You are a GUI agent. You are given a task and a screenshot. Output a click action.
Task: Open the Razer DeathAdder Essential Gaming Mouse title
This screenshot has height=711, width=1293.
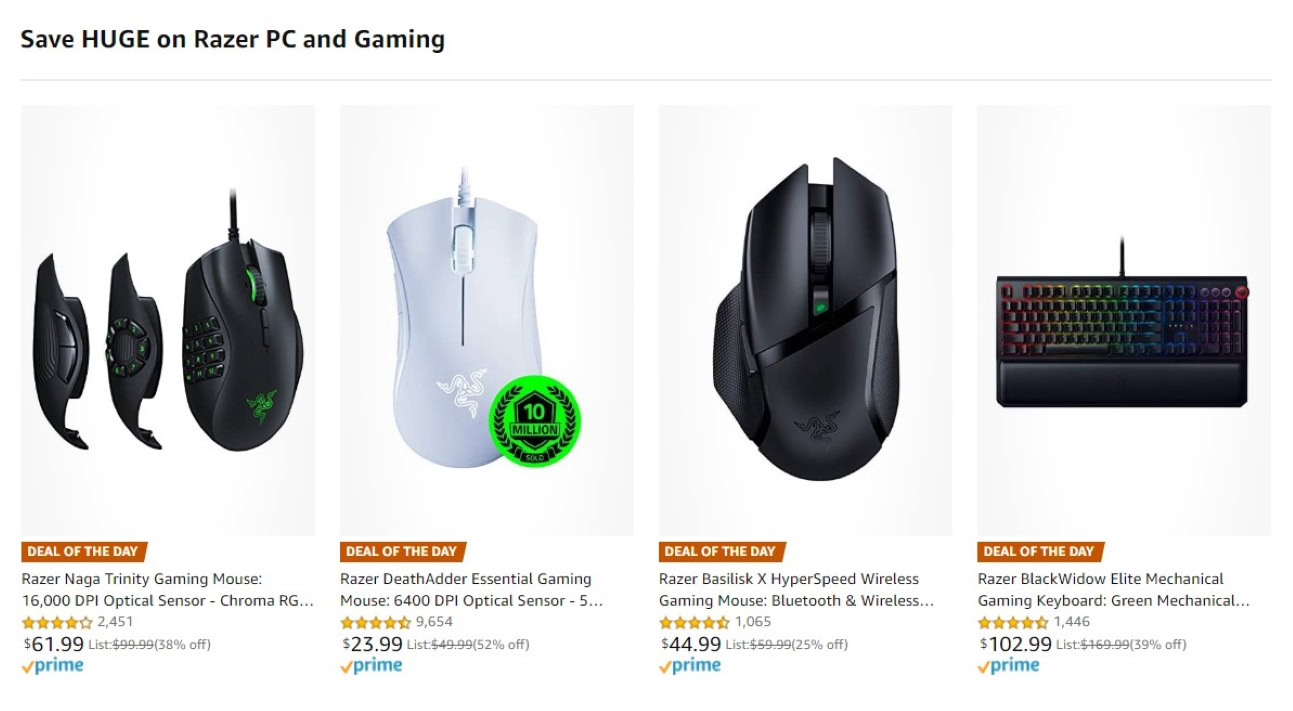click(472, 589)
